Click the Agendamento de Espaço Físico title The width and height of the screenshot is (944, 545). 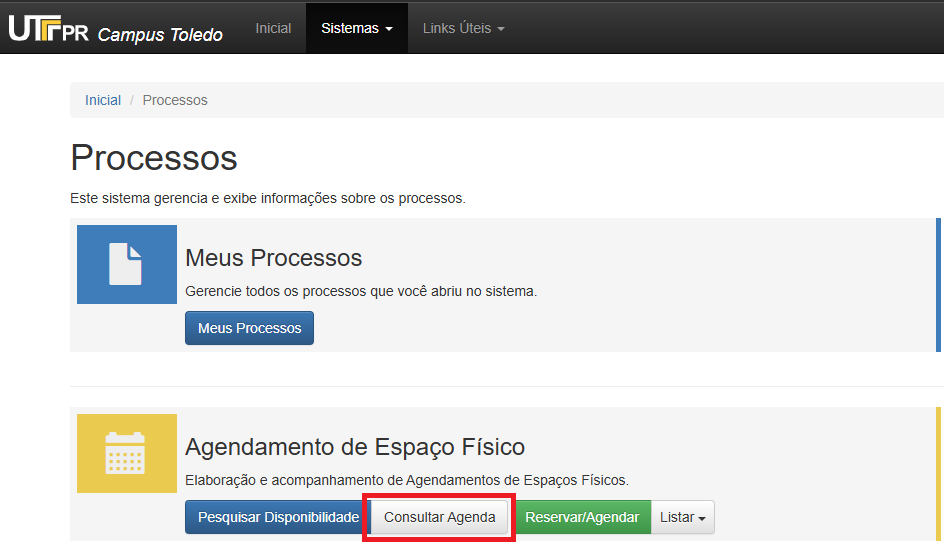click(x=355, y=446)
